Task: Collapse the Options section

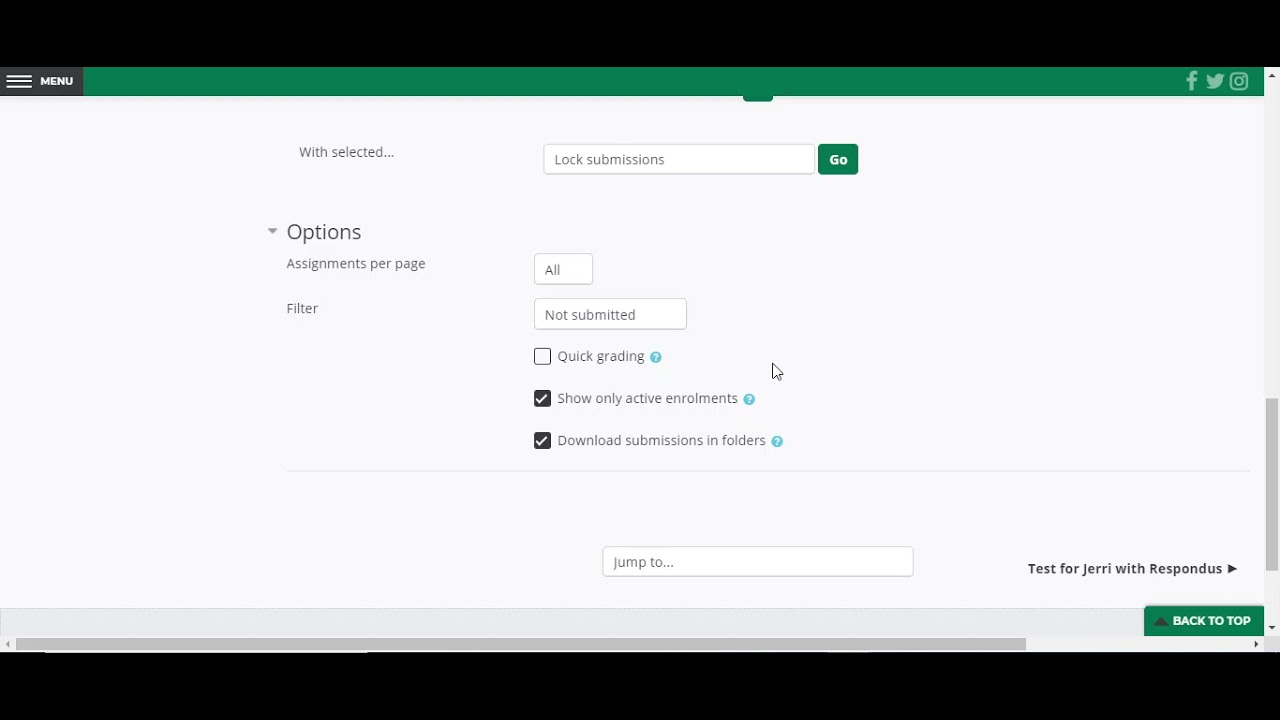Action: tap(272, 231)
